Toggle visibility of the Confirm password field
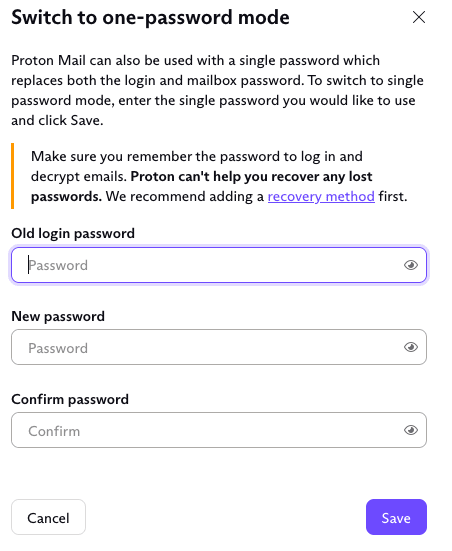The height and width of the screenshot is (551, 452). pyautogui.click(x=411, y=430)
